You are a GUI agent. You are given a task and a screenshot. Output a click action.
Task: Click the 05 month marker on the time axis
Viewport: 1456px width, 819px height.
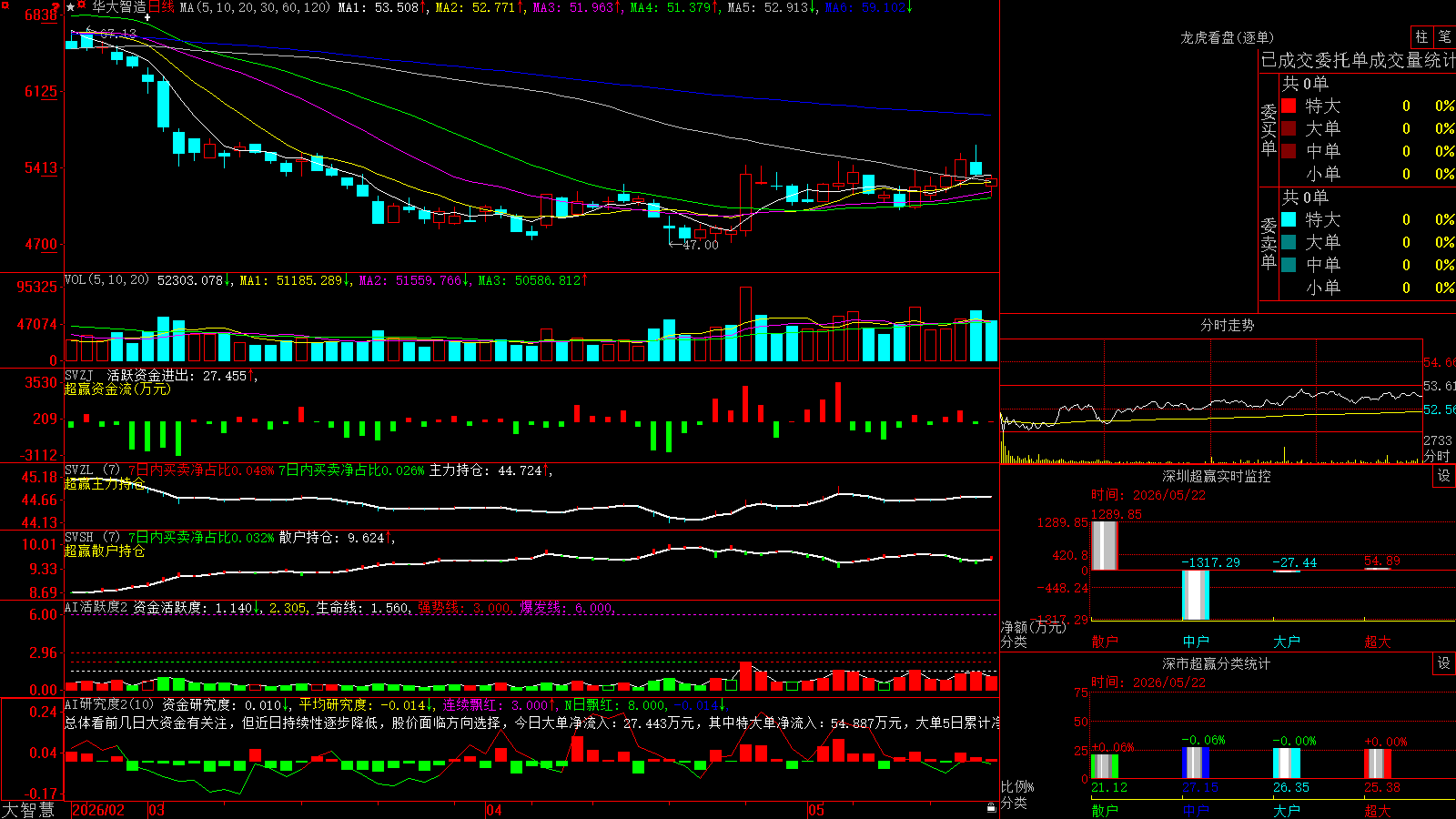pos(816,810)
